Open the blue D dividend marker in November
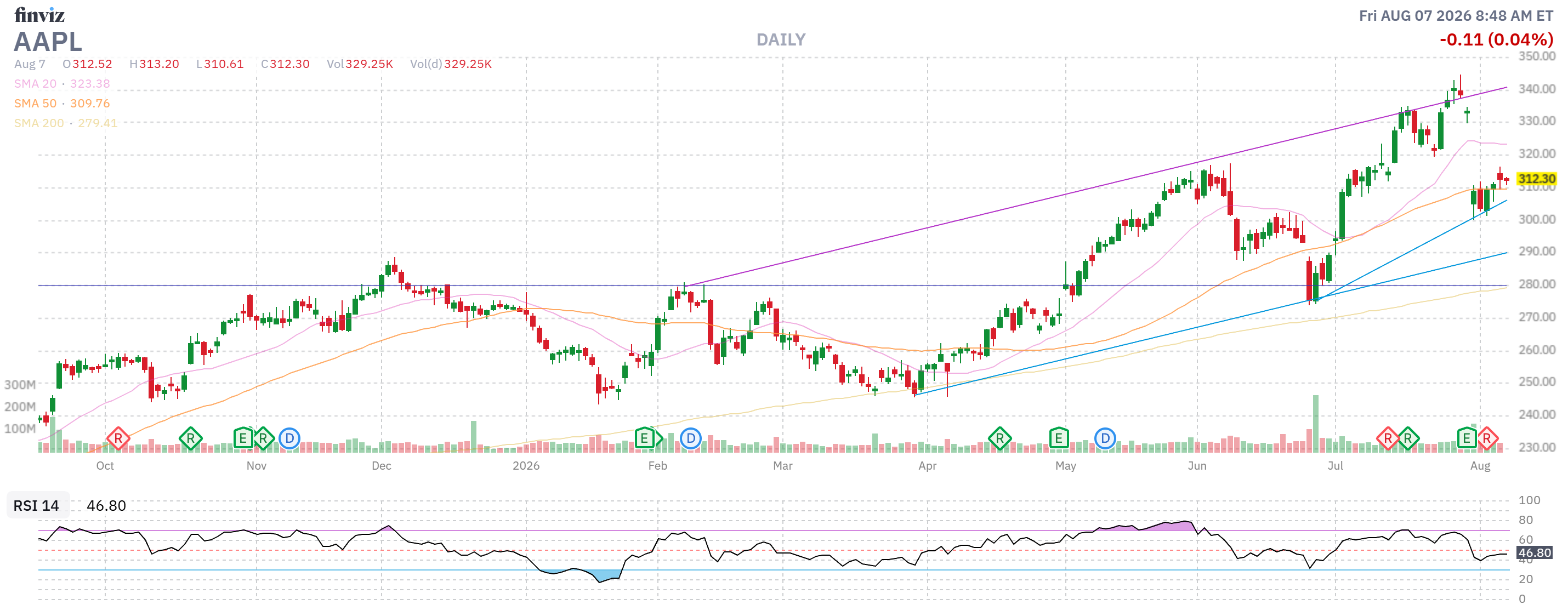 click(x=289, y=438)
